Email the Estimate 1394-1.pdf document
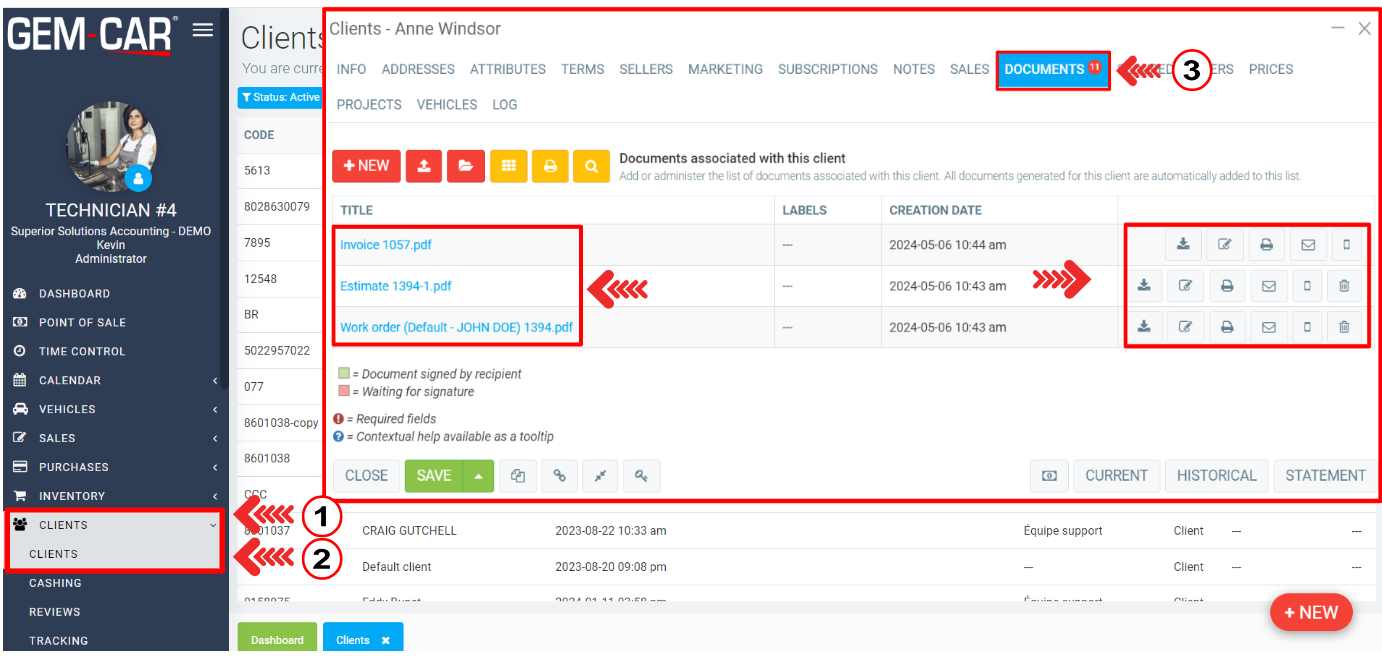 (x=1268, y=286)
